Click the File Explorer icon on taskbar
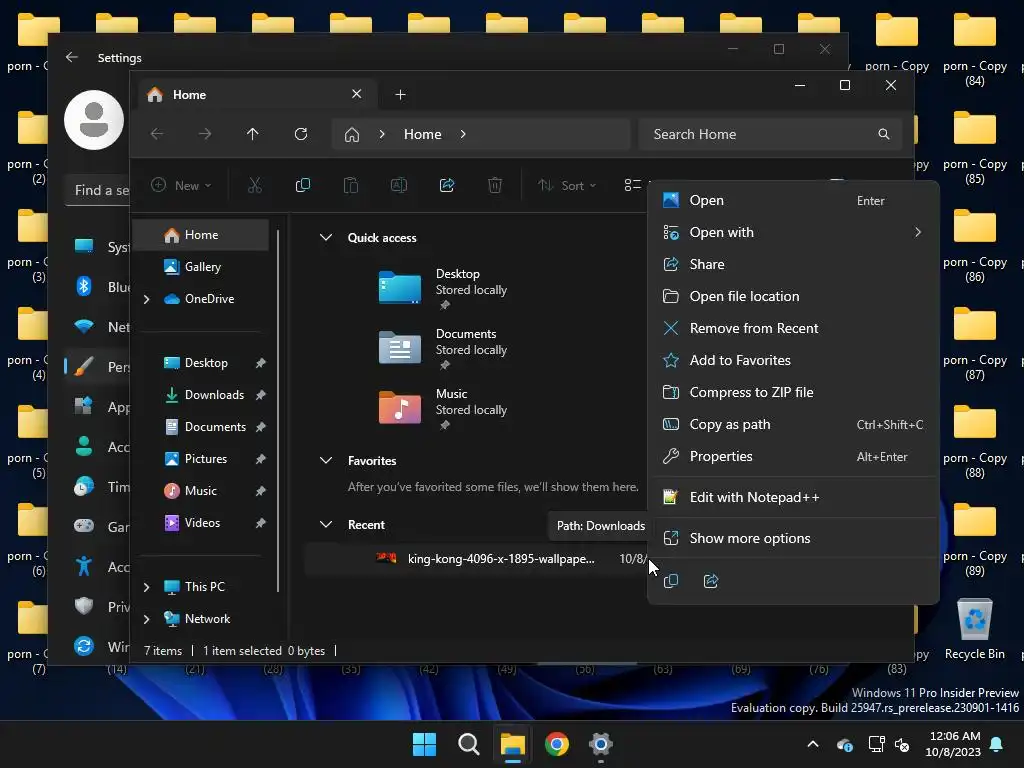The height and width of the screenshot is (768, 1024). tap(513, 744)
